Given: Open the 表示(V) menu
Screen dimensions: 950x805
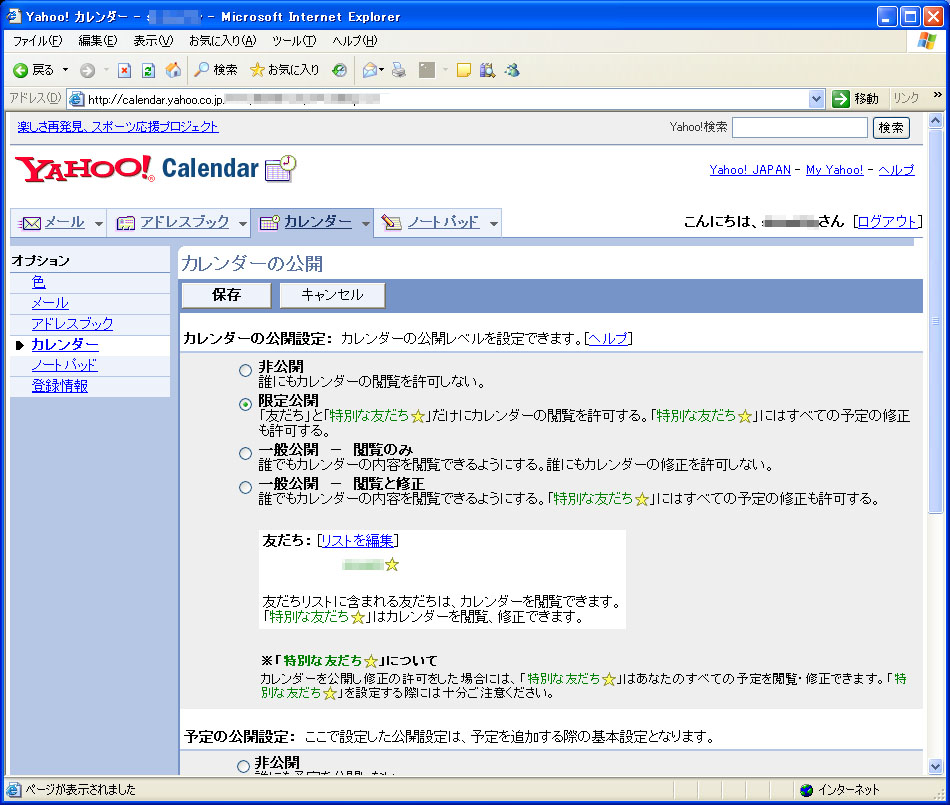Looking at the screenshot, I should click(x=153, y=41).
